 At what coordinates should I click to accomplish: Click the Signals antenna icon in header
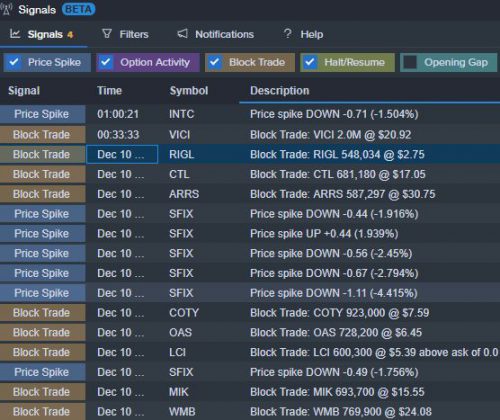click(x=6, y=9)
